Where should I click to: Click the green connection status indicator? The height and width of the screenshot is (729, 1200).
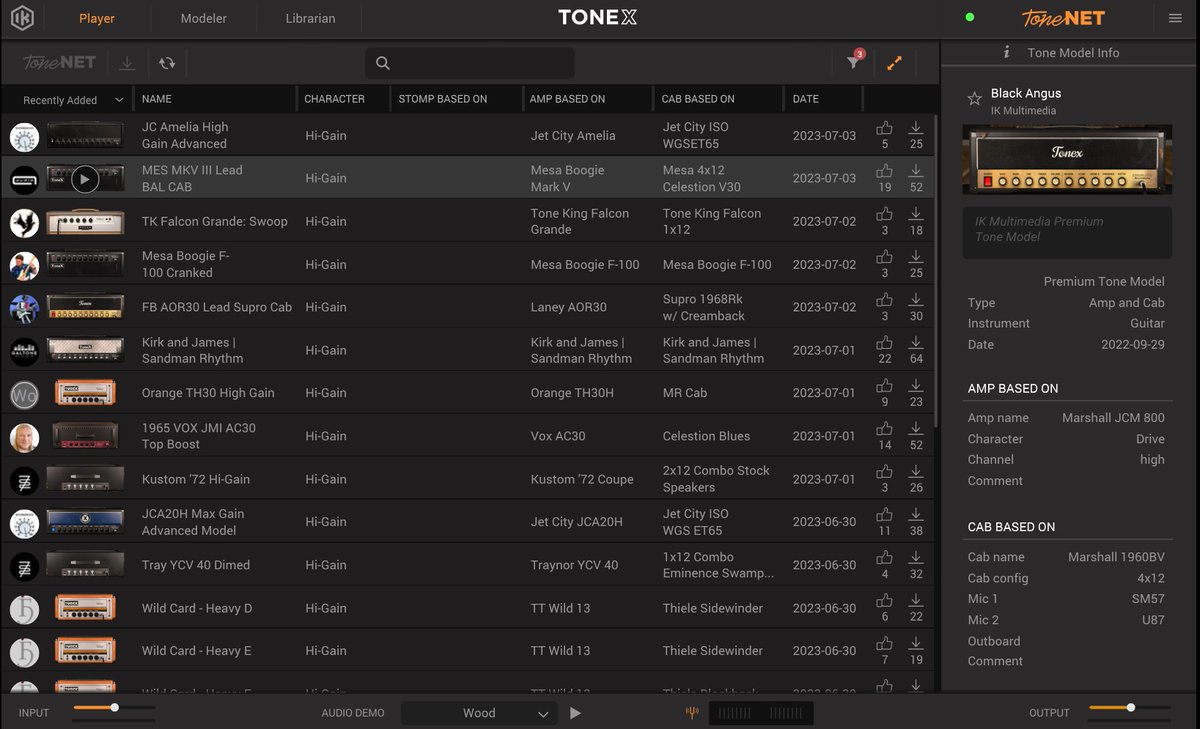coord(969,17)
